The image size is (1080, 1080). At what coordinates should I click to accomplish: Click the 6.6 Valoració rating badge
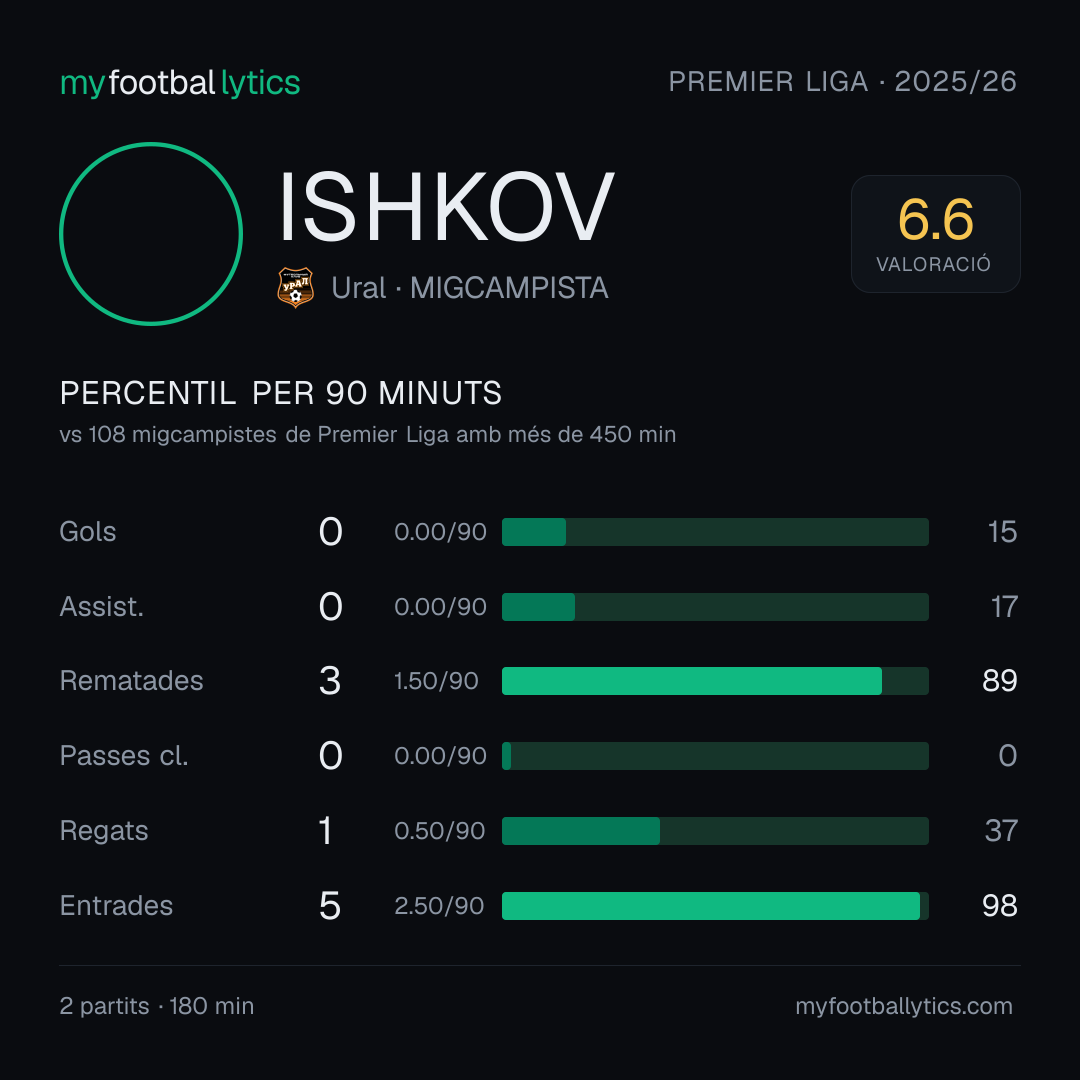[x=935, y=233]
